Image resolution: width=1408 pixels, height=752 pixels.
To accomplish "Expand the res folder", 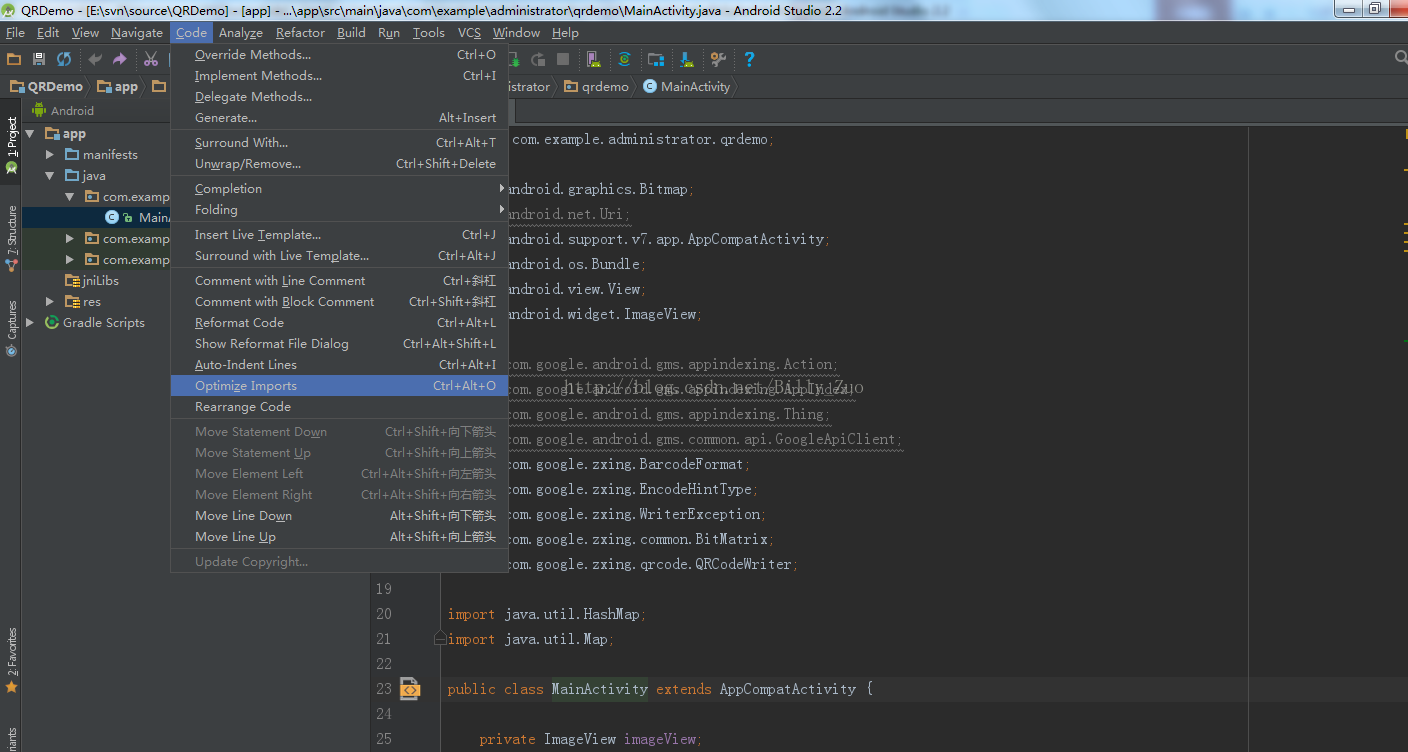I will click(50, 301).
